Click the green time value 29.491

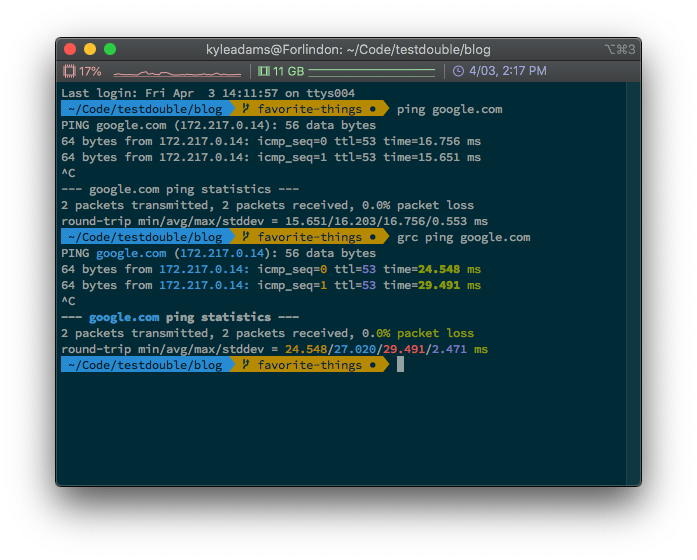click(x=439, y=285)
